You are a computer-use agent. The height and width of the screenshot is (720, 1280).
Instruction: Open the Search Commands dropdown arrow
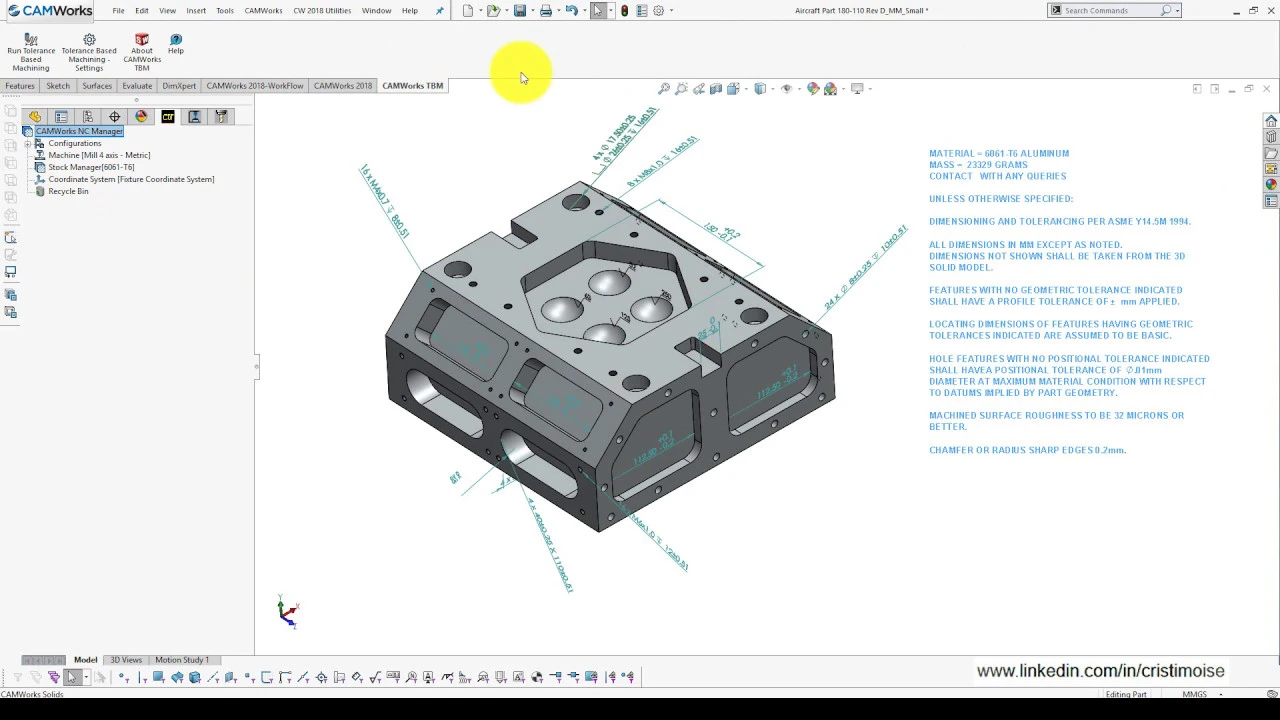[1177, 10]
